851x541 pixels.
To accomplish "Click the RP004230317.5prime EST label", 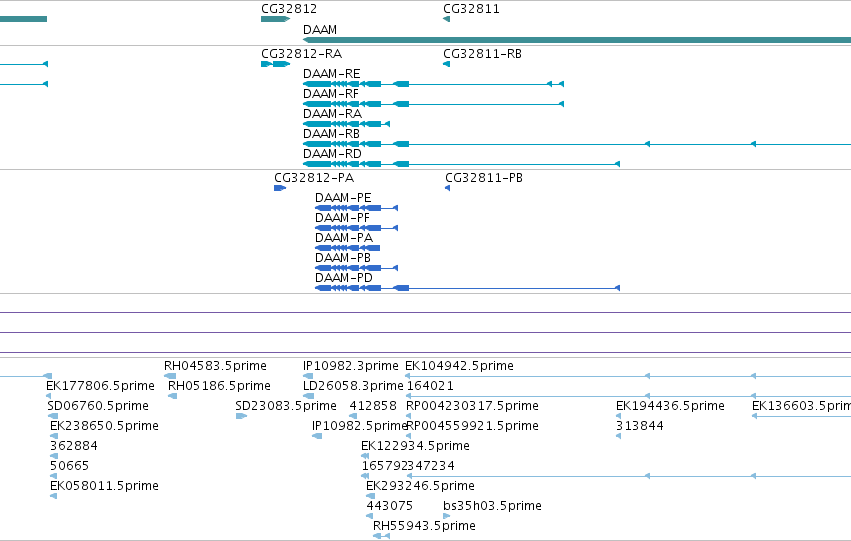I will pos(472,406).
